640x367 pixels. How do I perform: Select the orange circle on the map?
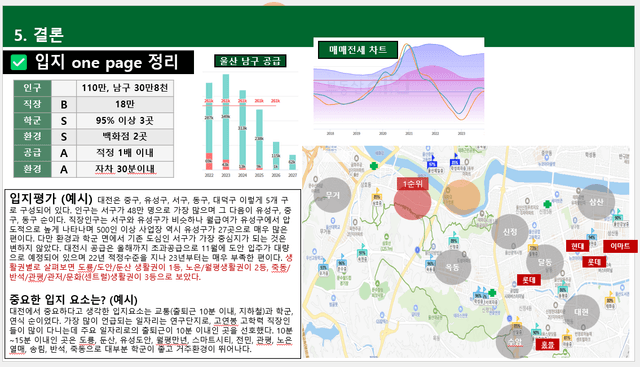(462, 197)
